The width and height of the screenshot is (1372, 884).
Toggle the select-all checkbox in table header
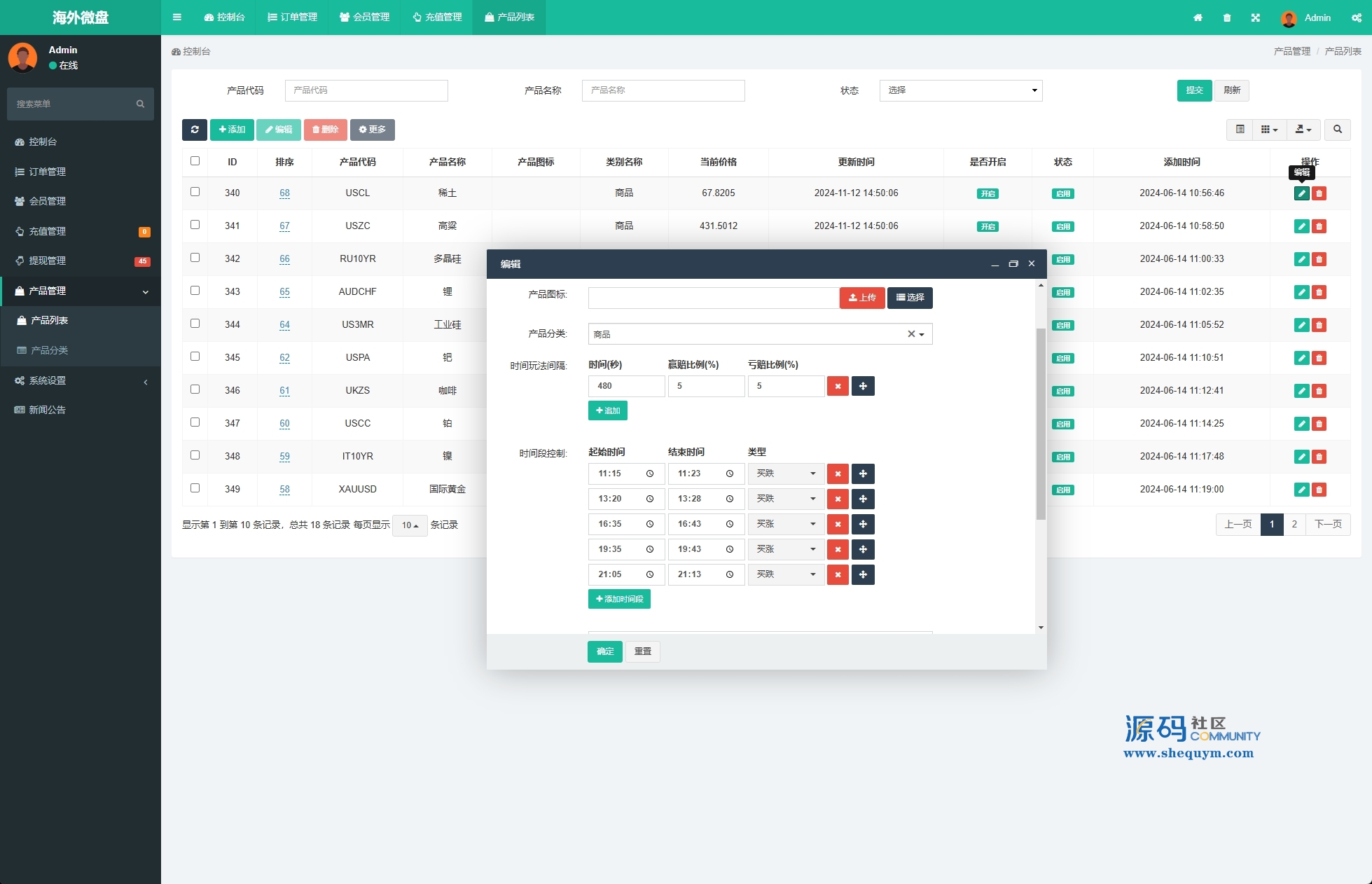pos(195,161)
